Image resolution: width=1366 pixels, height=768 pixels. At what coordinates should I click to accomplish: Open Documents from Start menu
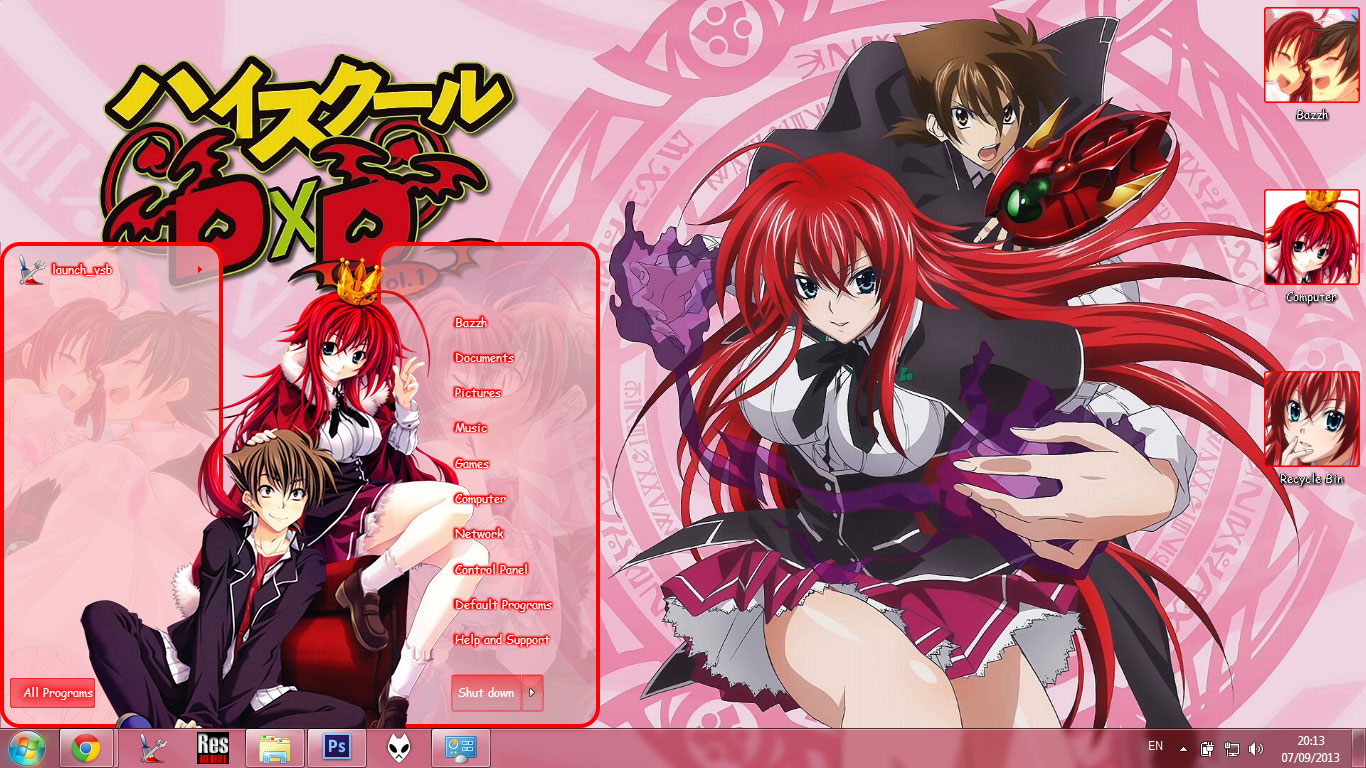point(484,358)
